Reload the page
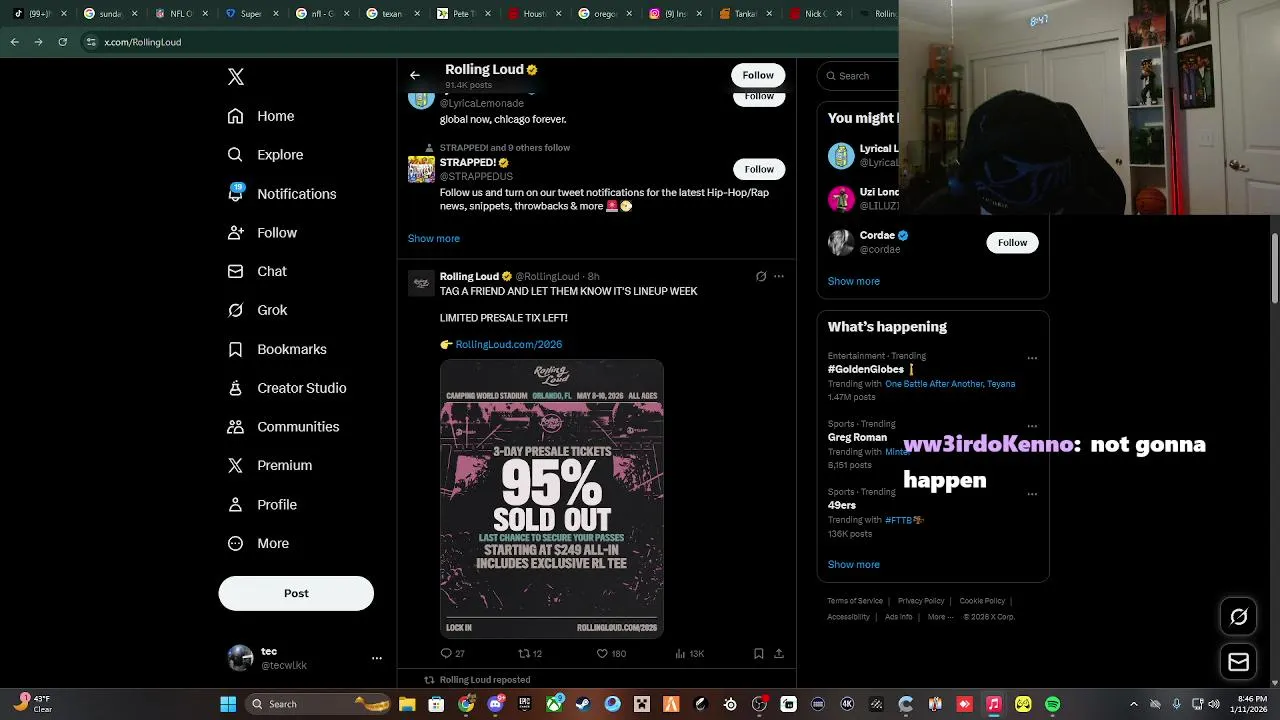The image size is (1280, 720). (x=62, y=42)
